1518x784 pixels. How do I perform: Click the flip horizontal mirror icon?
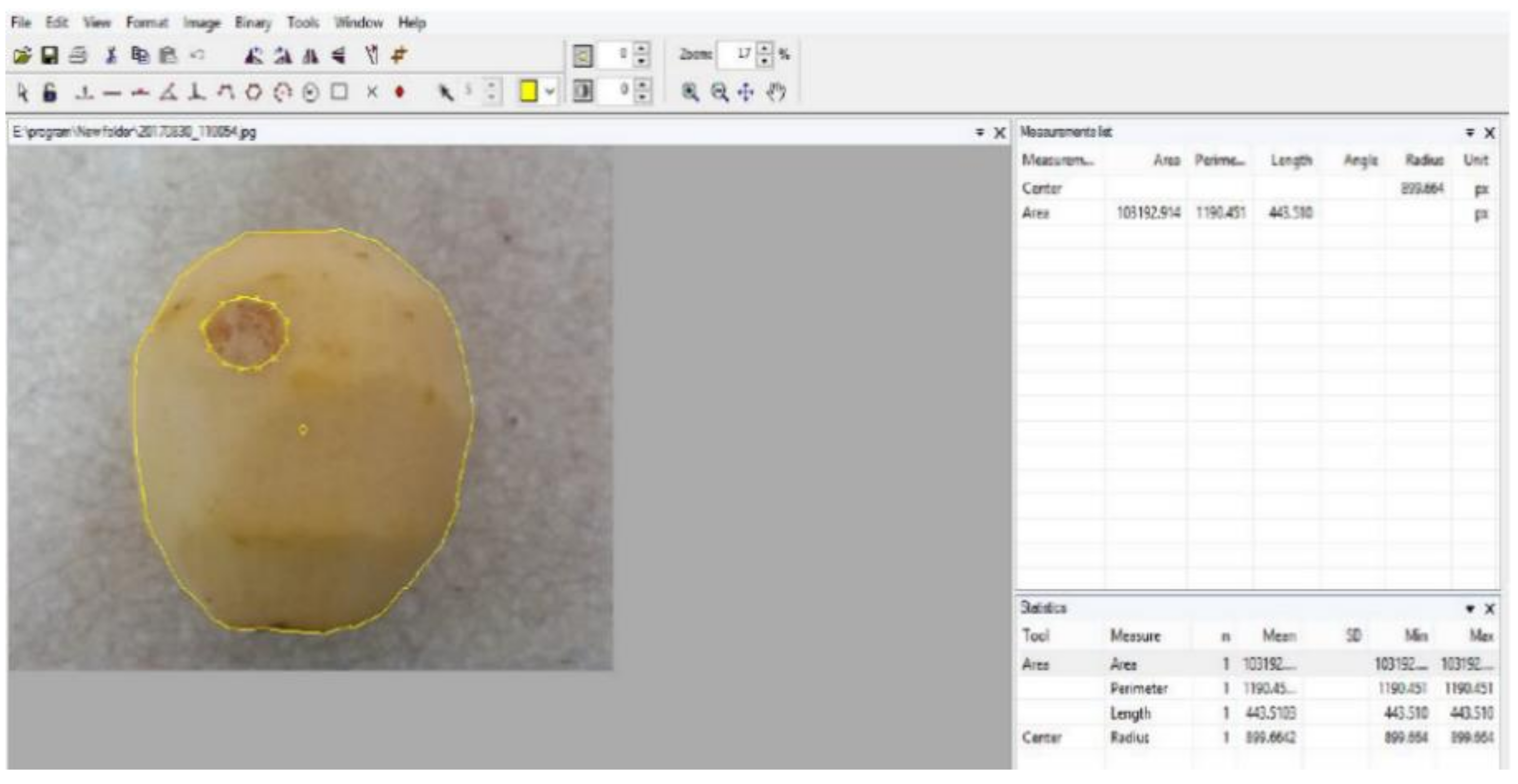(x=310, y=56)
